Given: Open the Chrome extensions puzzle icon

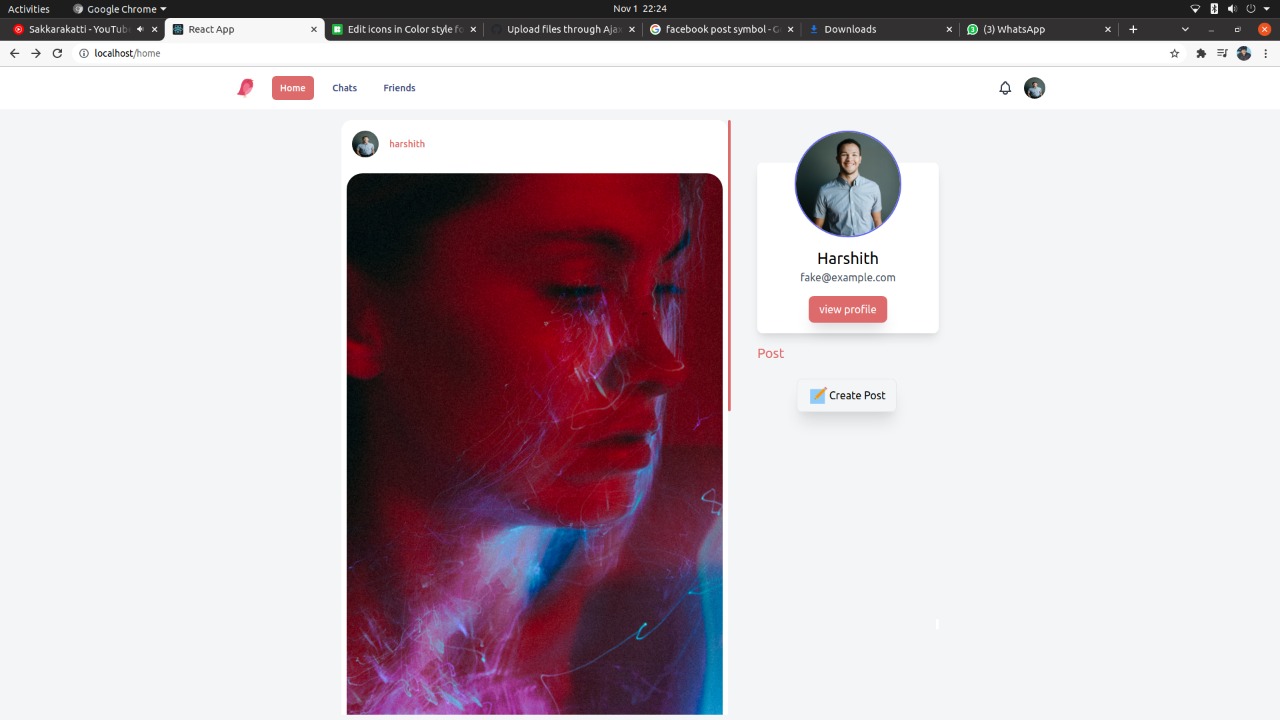Looking at the screenshot, I should (1200, 53).
